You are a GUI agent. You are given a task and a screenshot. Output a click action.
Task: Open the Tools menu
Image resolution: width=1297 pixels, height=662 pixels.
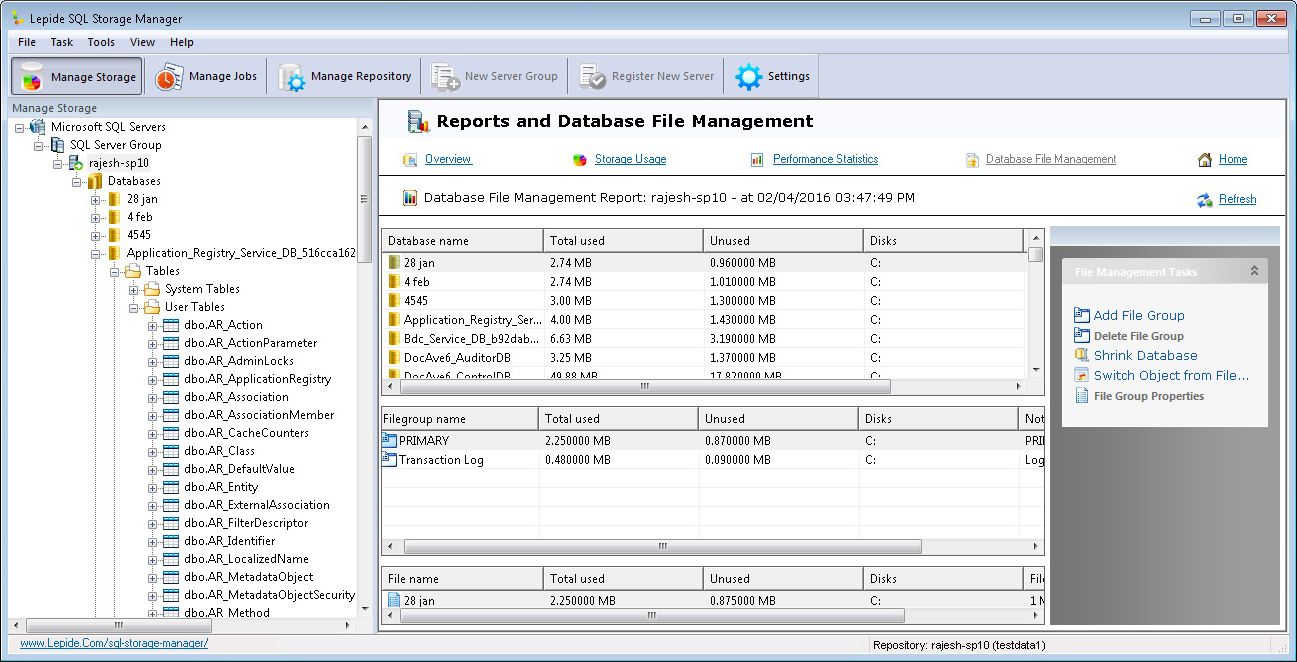101,42
